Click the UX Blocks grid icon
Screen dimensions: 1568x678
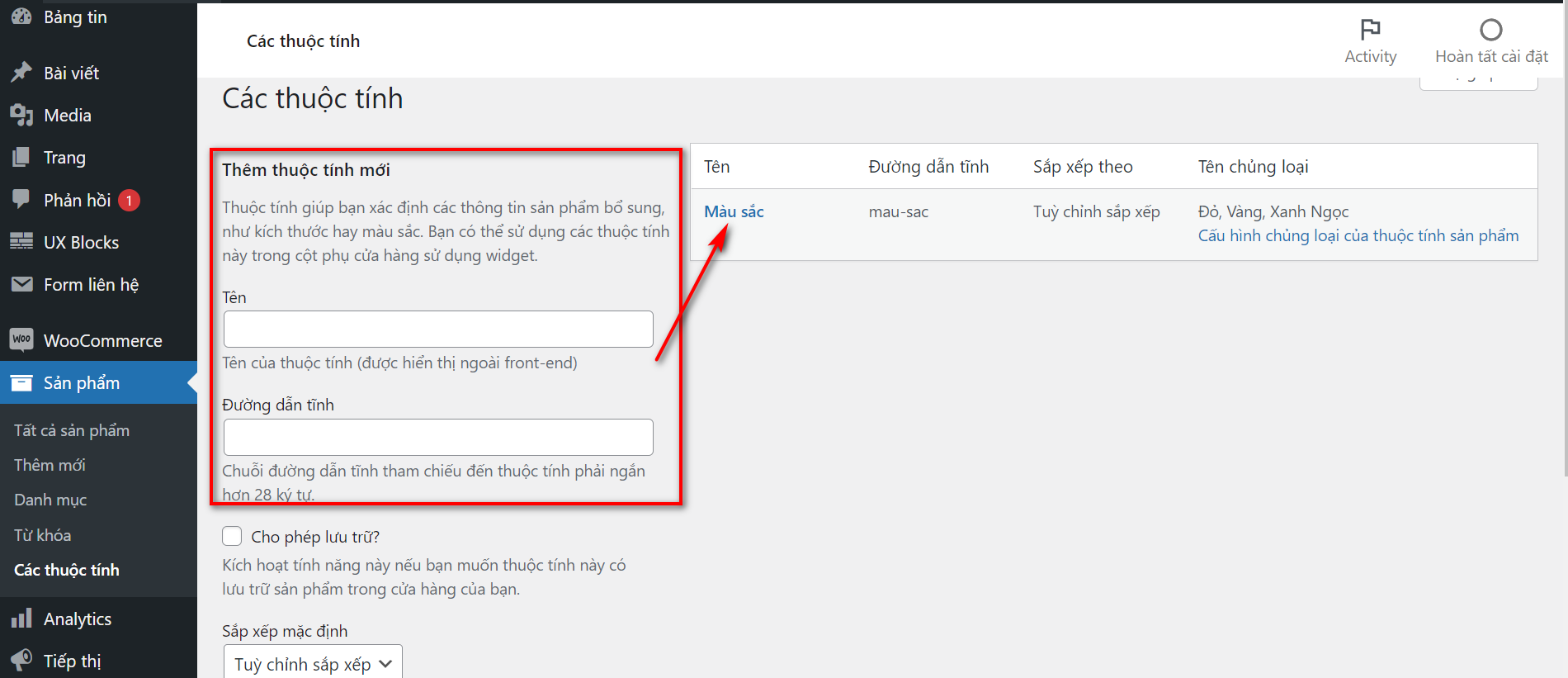tap(21, 242)
